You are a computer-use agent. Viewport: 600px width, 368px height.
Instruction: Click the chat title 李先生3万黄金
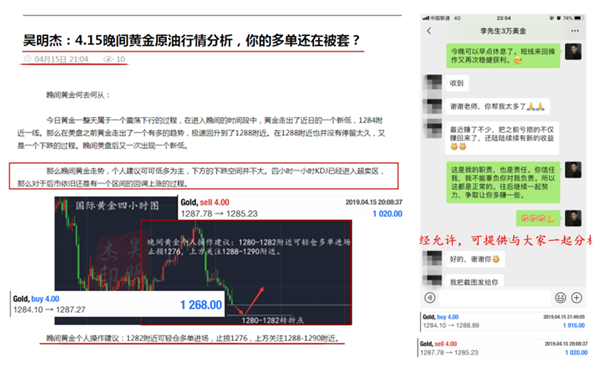(x=503, y=31)
